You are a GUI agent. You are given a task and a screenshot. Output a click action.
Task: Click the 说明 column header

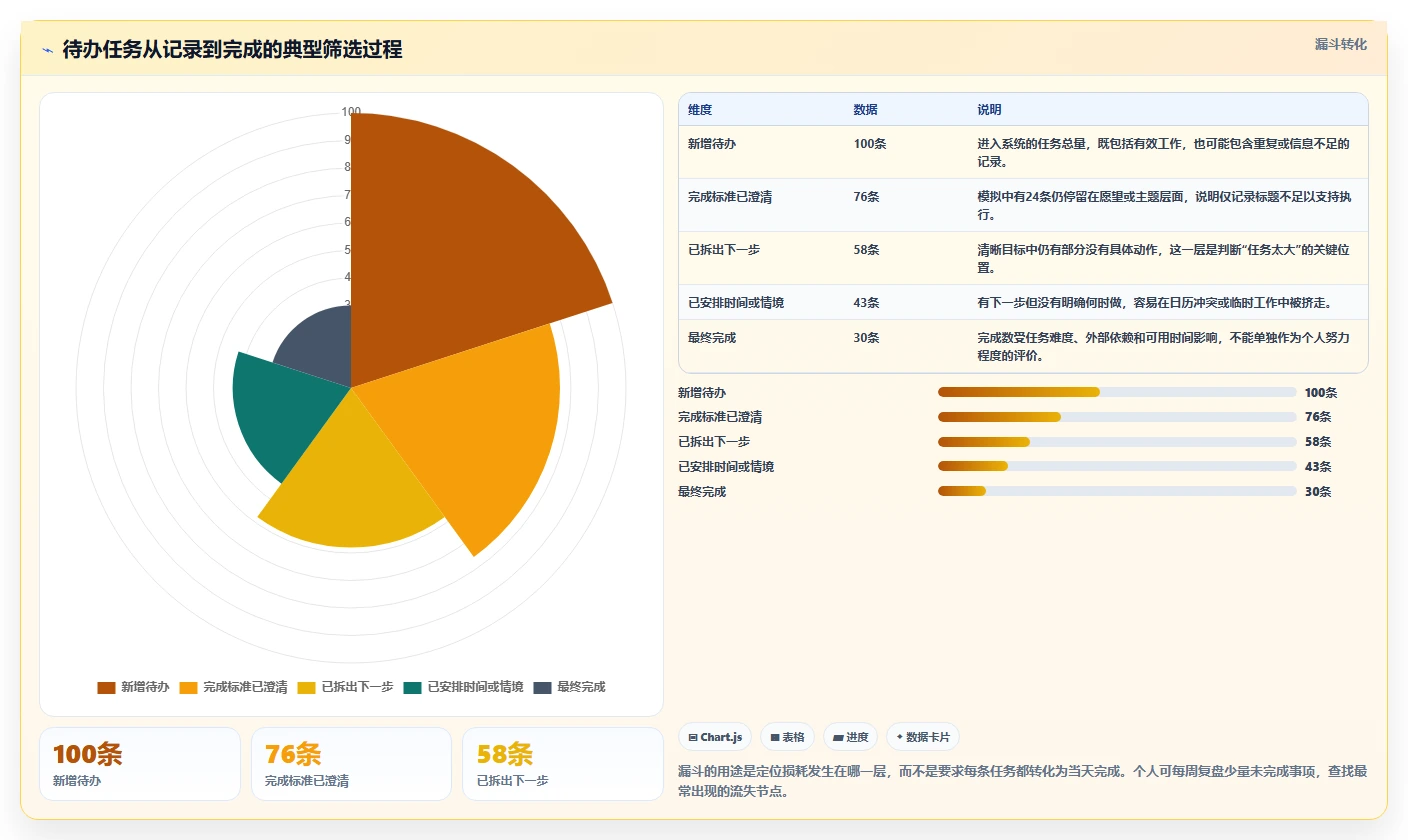coord(990,110)
